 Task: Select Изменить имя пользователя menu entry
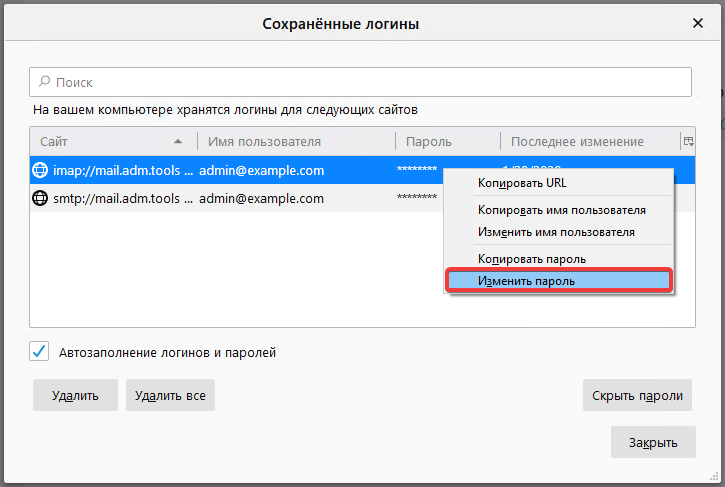click(556, 232)
